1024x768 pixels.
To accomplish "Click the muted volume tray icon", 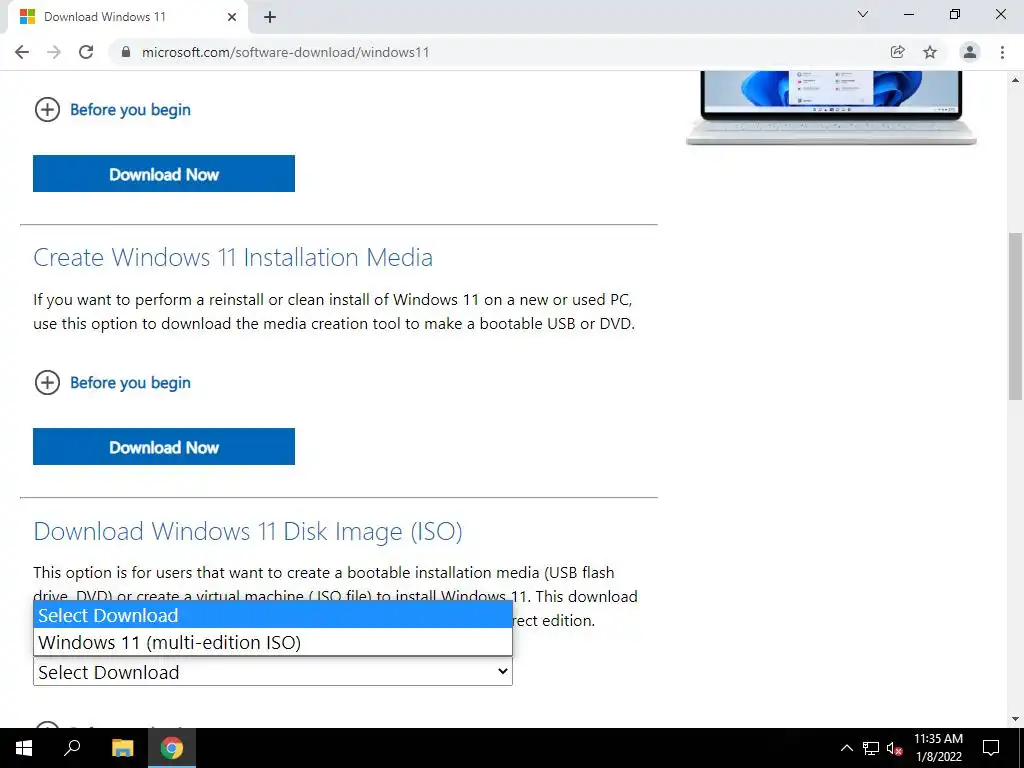I will pyautogui.click(x=895, y=748).
